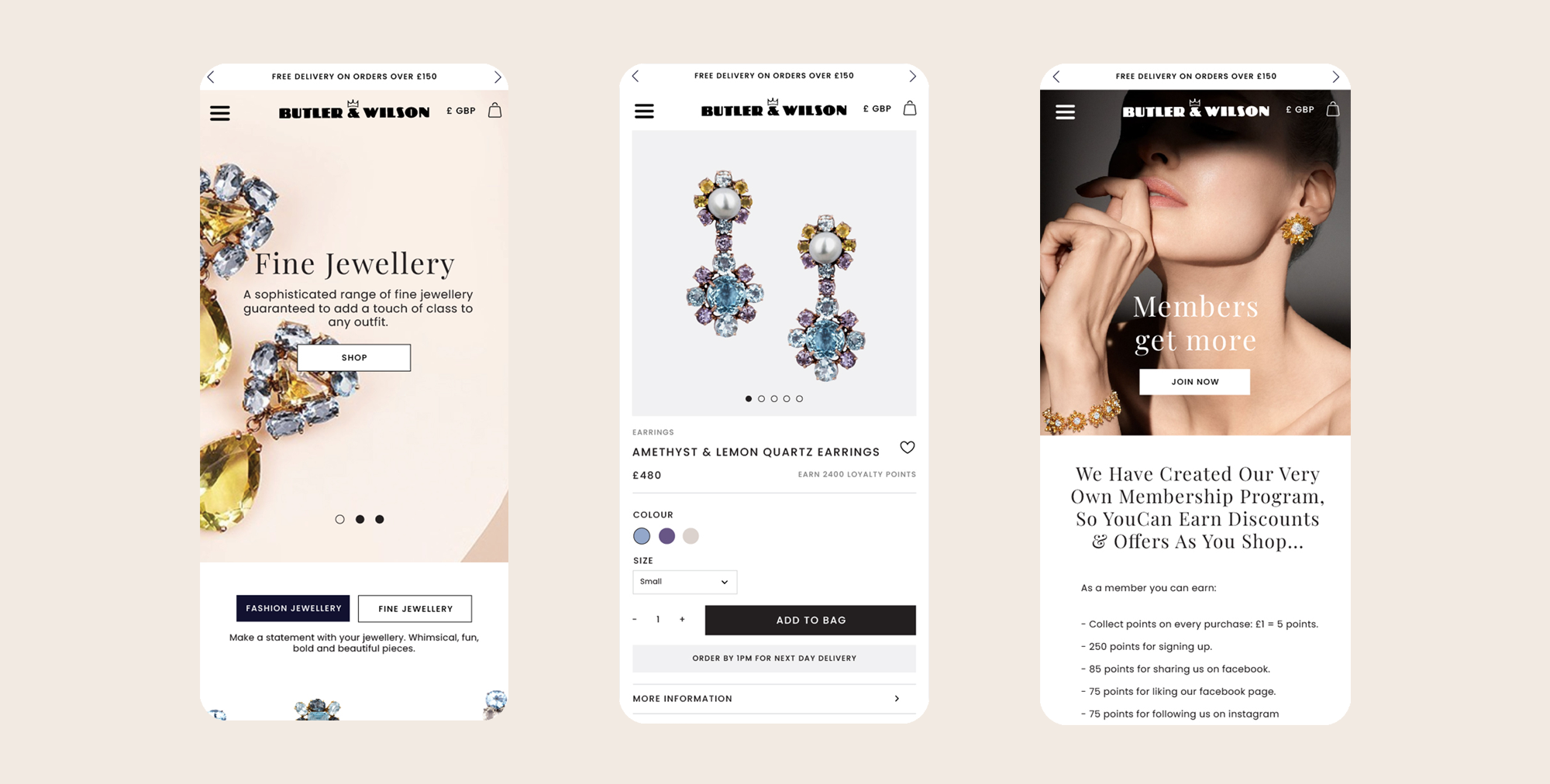Switch to Fine Jewellery tab
1550x784 pixels.
tap(415, 608)
